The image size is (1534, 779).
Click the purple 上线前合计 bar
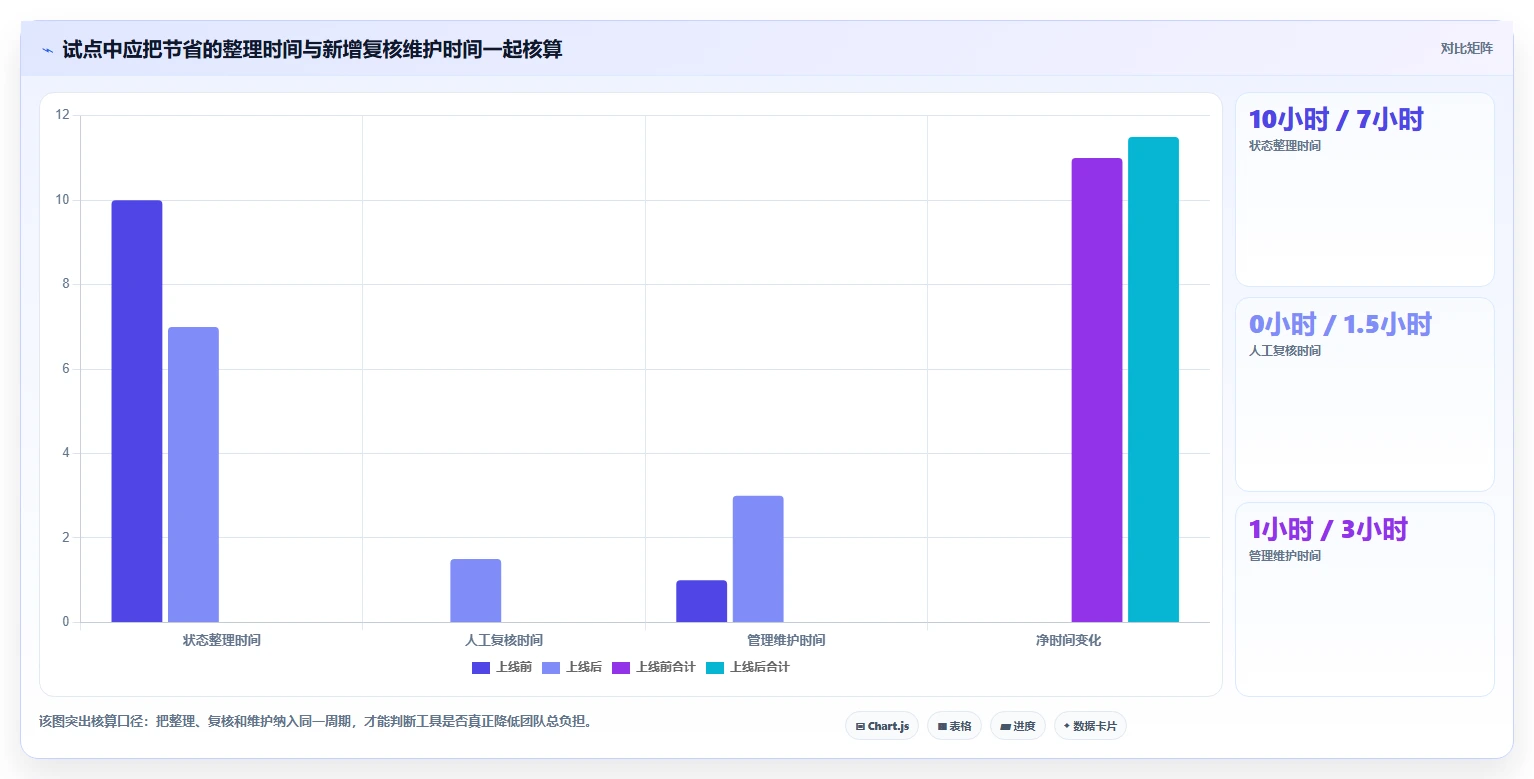click(x=1097, y=390)
